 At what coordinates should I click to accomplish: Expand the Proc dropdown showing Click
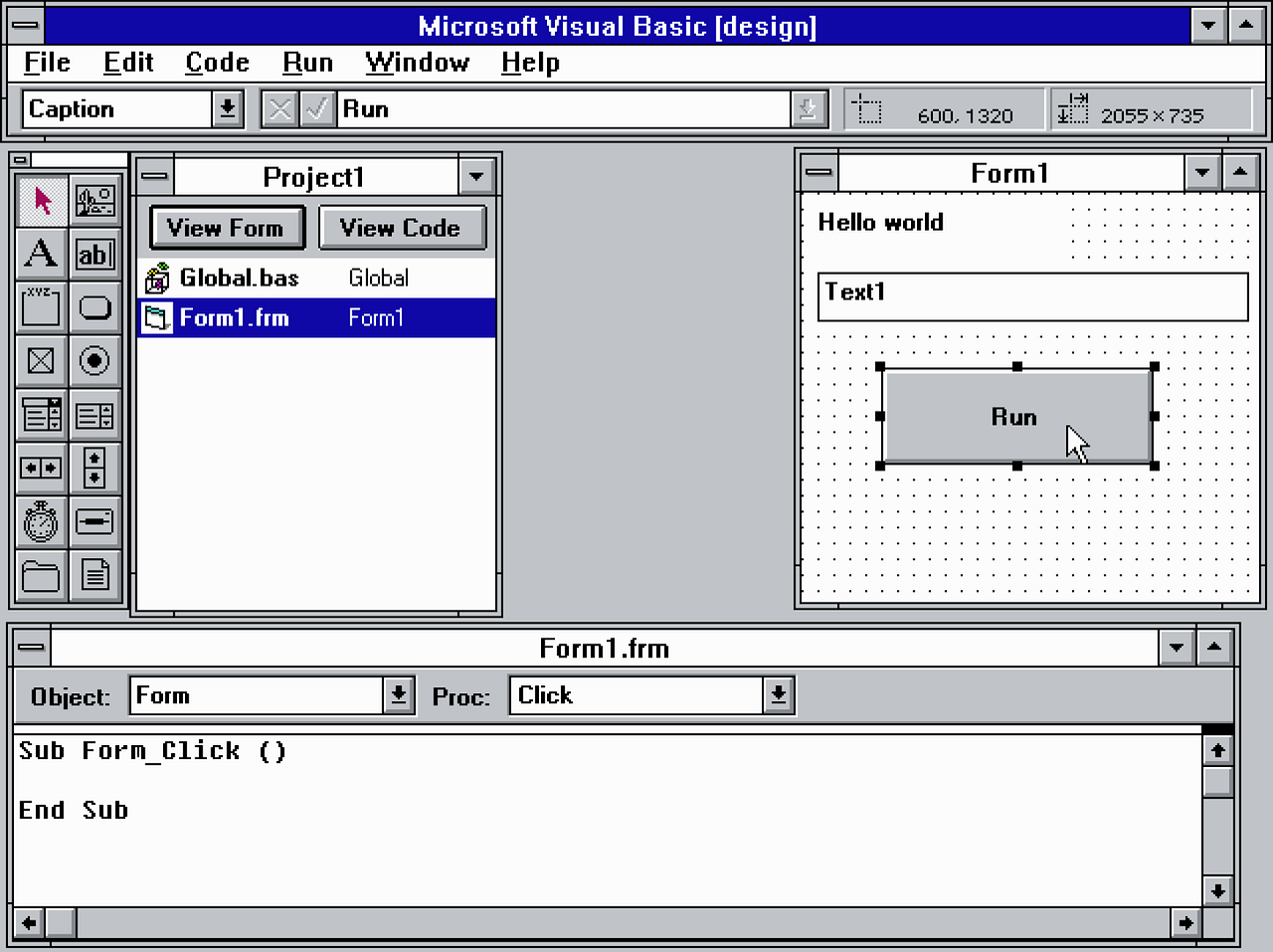(x=781, y=695)
